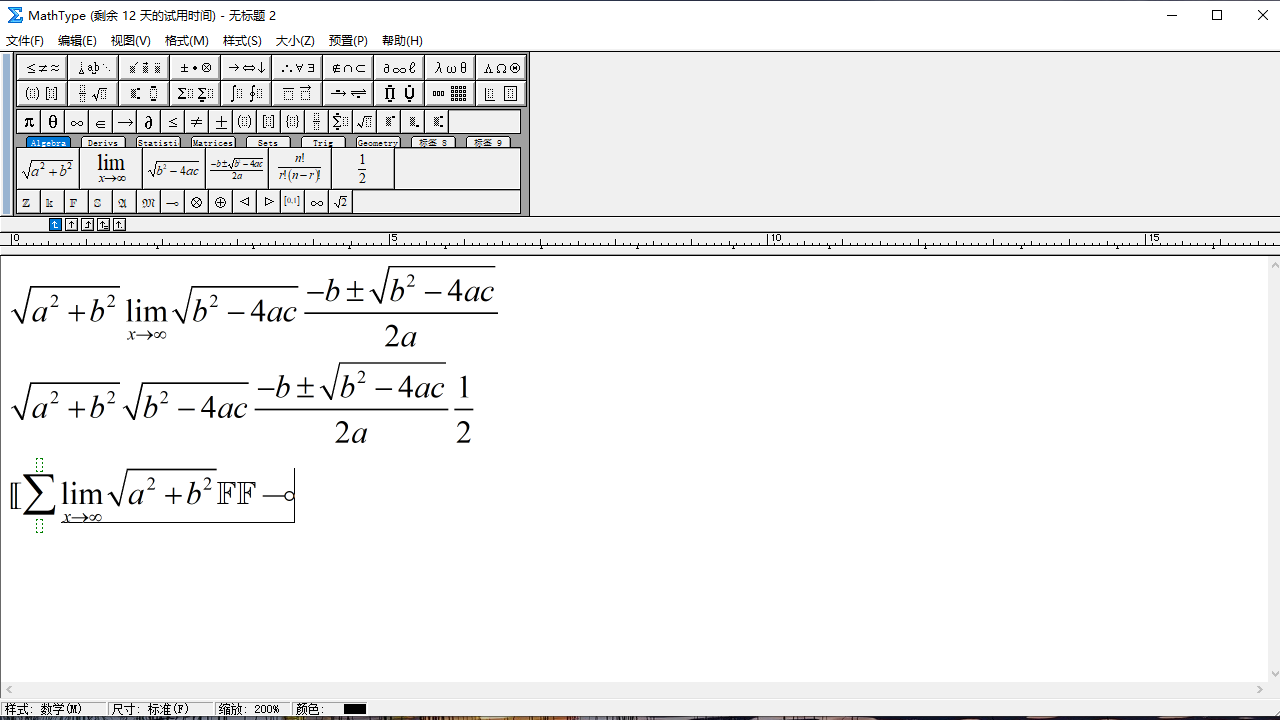The height and width of the screenshot is (720, 1280).
Task: Insert the quadratic formula expression
Action: (237, 169)
